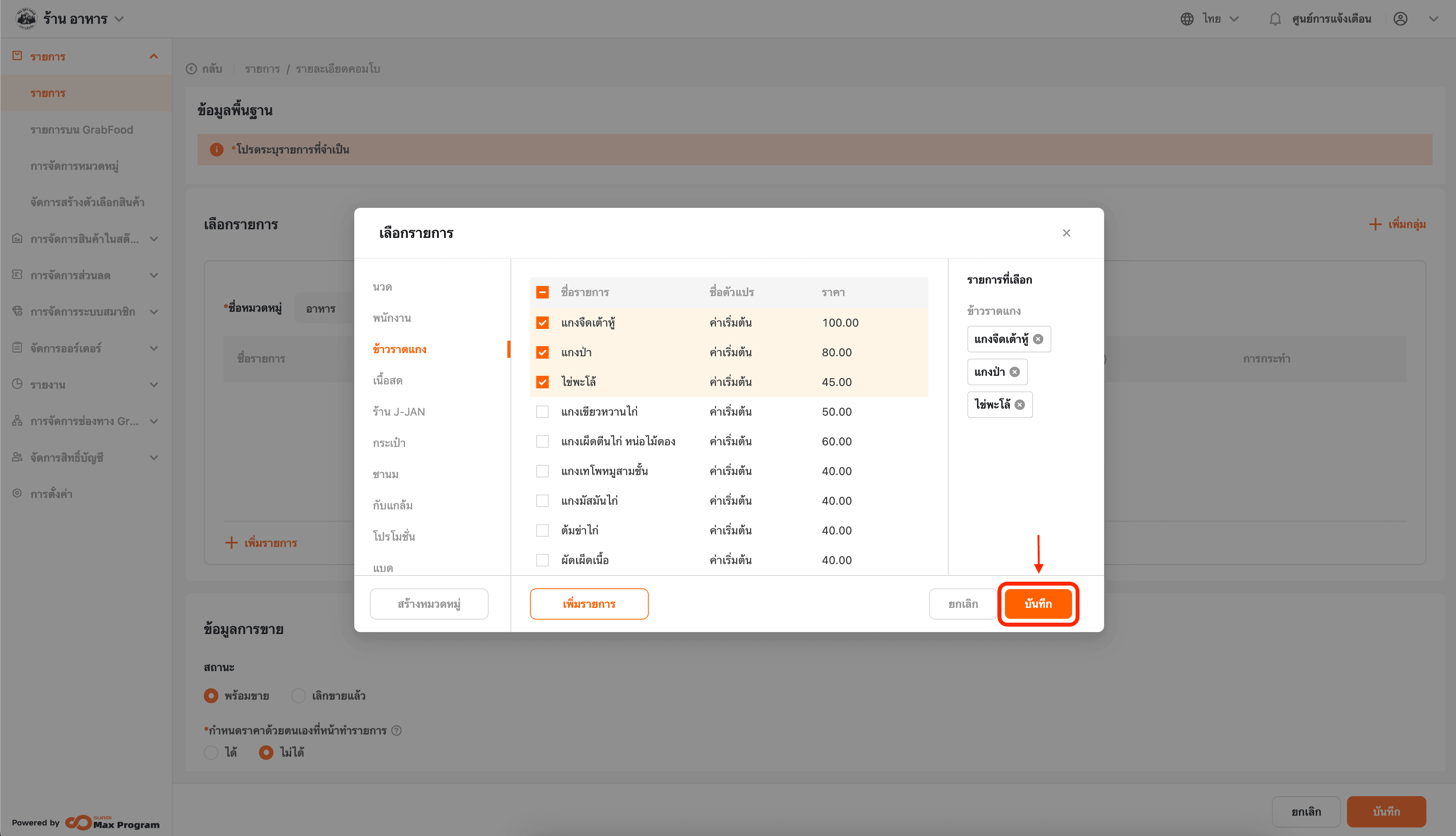Image resolution: width=1456 pixels, height=836 pixels.
Task: Click orange บันทึก button in dialog
Action: (1038, 604)
